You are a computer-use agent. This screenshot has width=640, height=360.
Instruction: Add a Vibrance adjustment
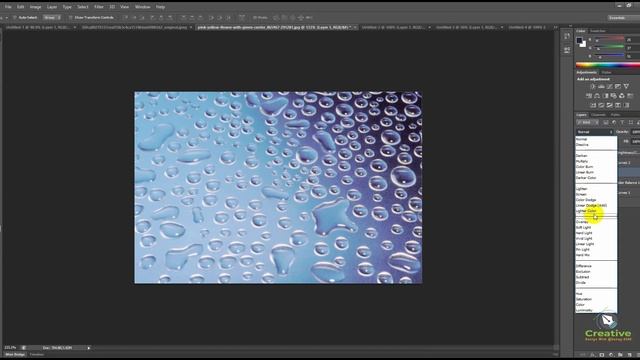pos(626,87)
